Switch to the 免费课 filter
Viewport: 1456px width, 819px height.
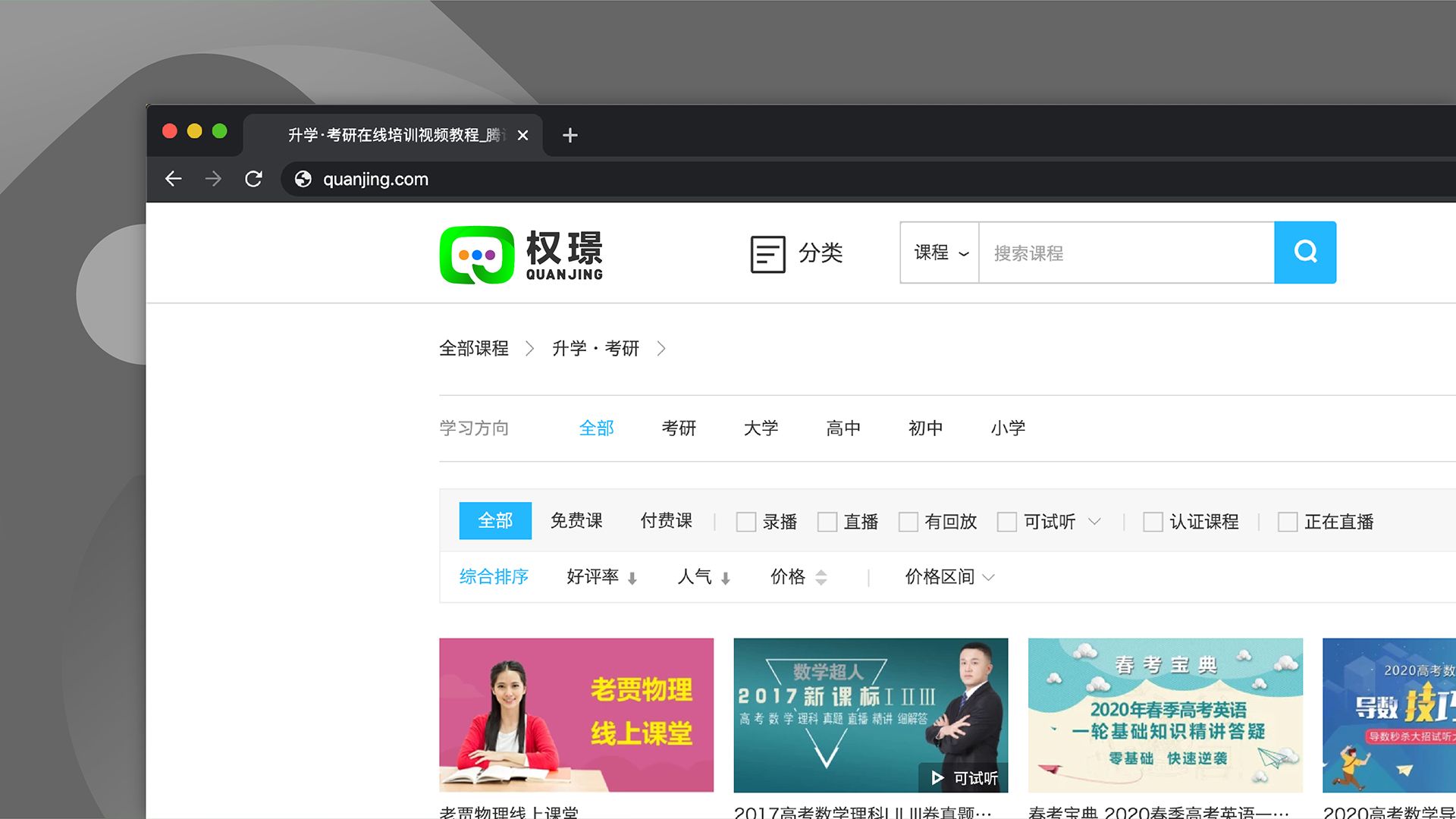pos(576,521)
